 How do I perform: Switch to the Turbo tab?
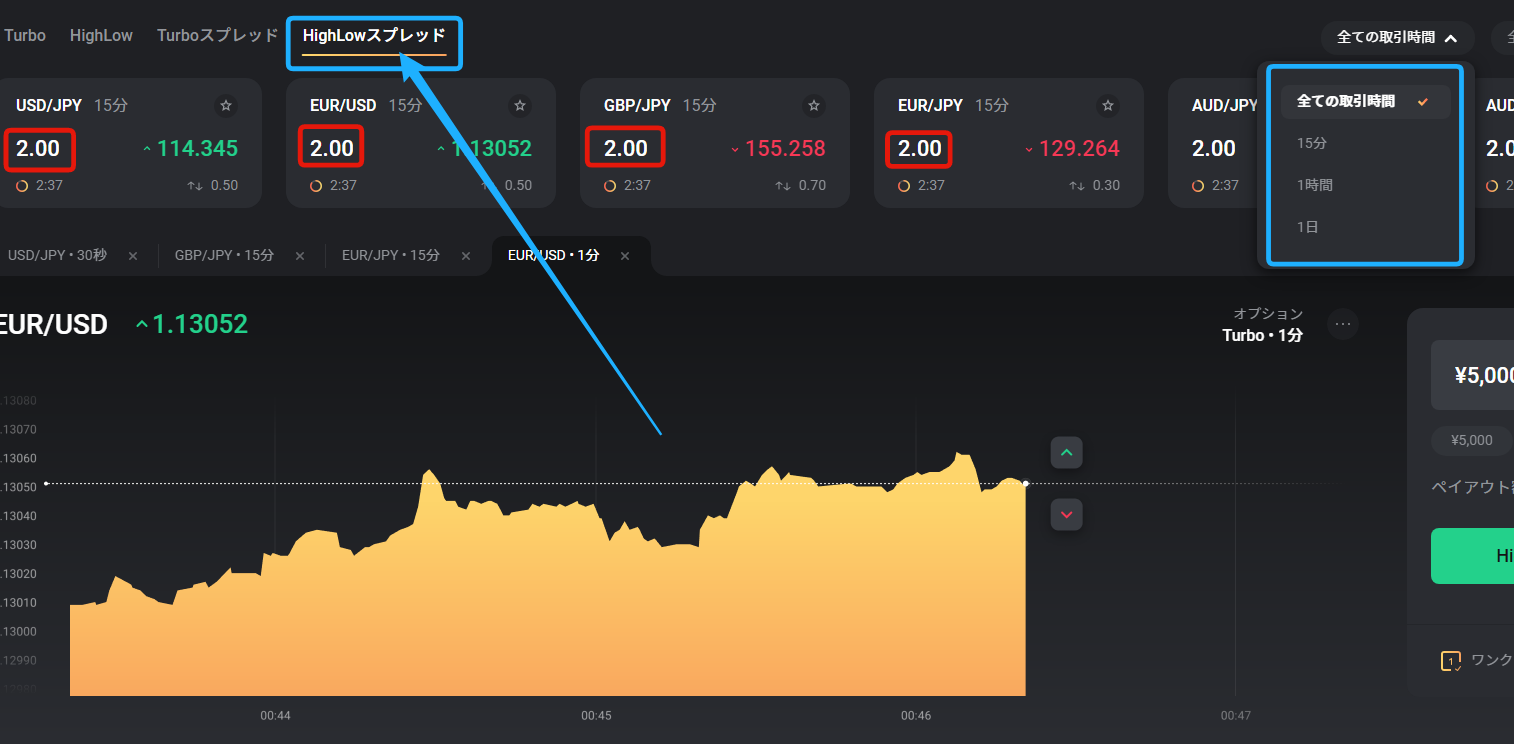(x=25, y=35)
